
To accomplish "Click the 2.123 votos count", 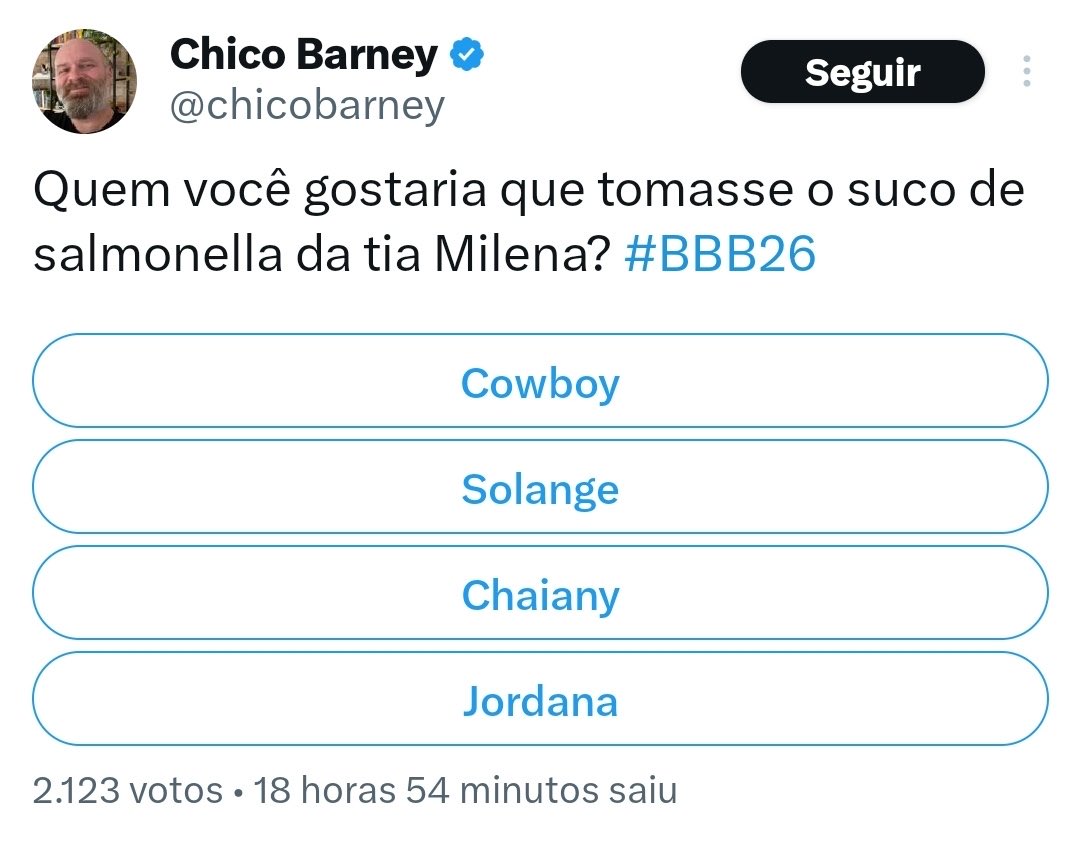I will tap(128, 791).
